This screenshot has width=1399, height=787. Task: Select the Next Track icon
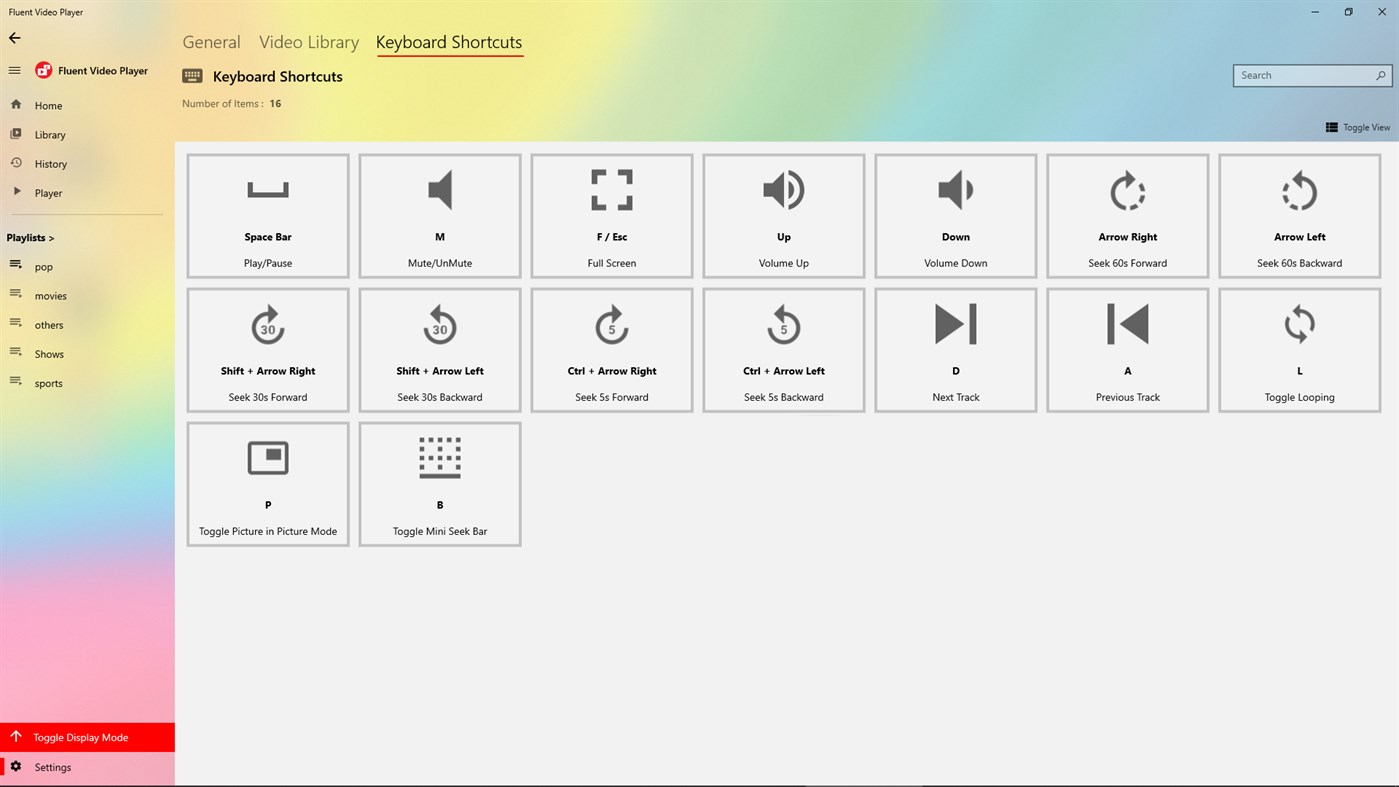pyautogui.click(x=955, y=323)
